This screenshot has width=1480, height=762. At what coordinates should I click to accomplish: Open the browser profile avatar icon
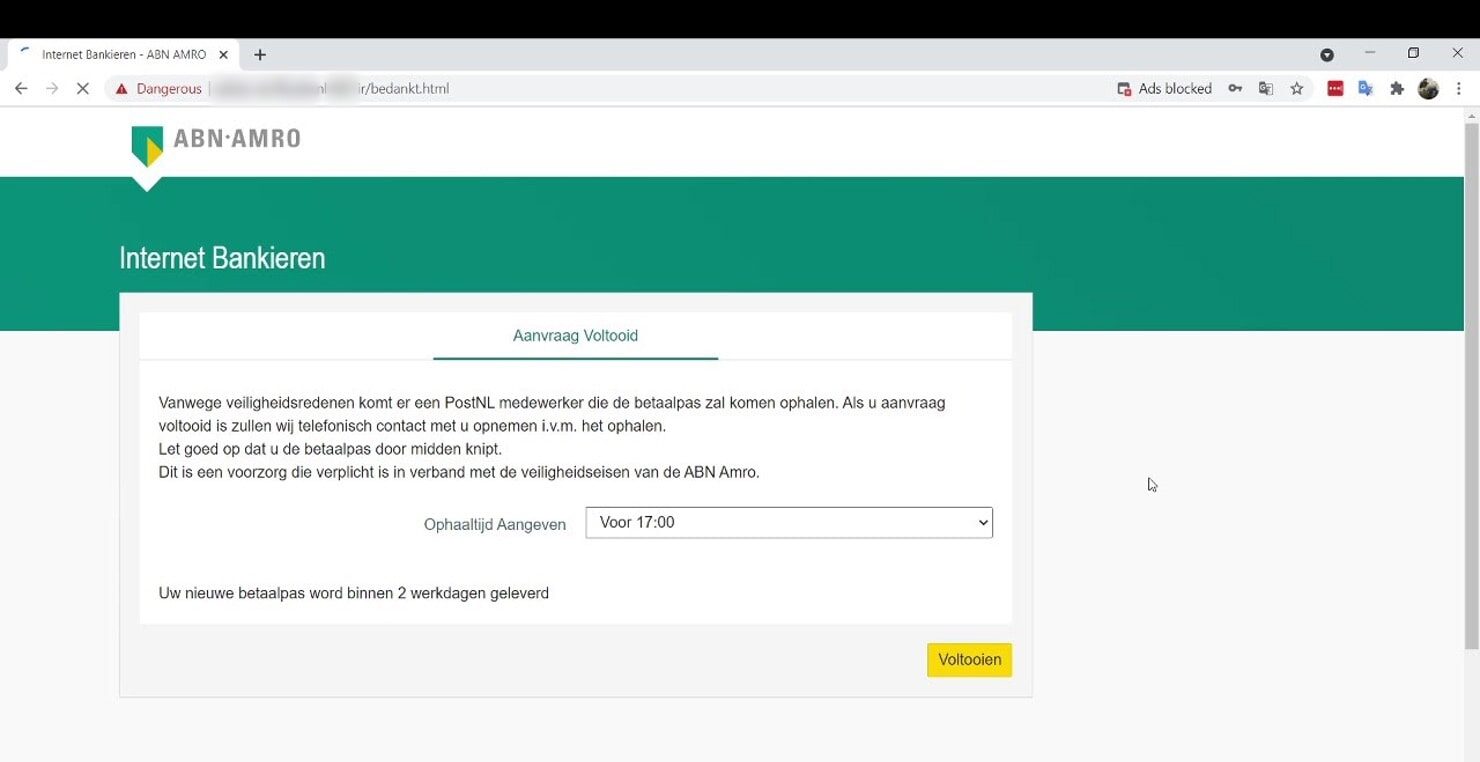(x=1428, y=88)
